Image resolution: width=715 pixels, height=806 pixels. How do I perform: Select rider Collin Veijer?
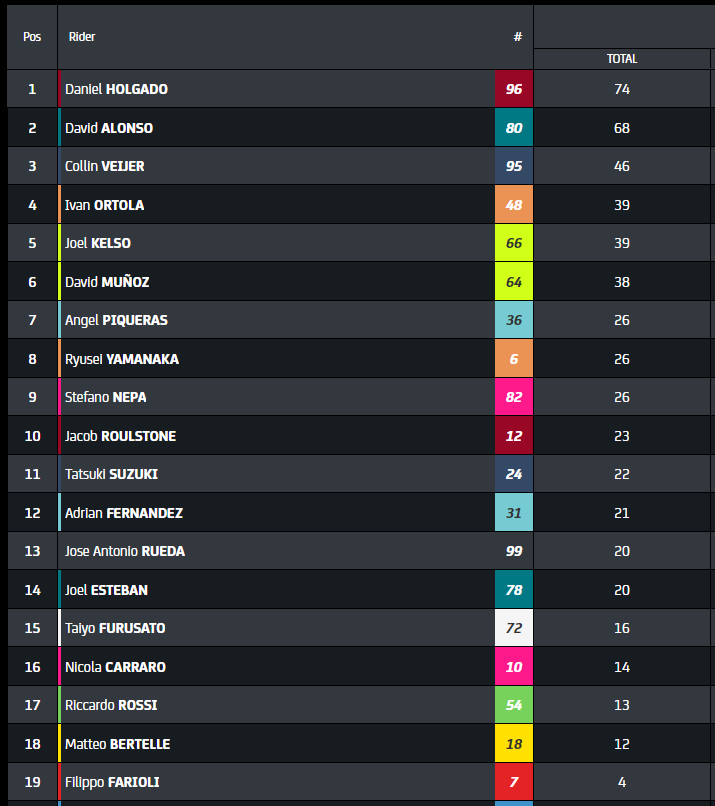105,166
